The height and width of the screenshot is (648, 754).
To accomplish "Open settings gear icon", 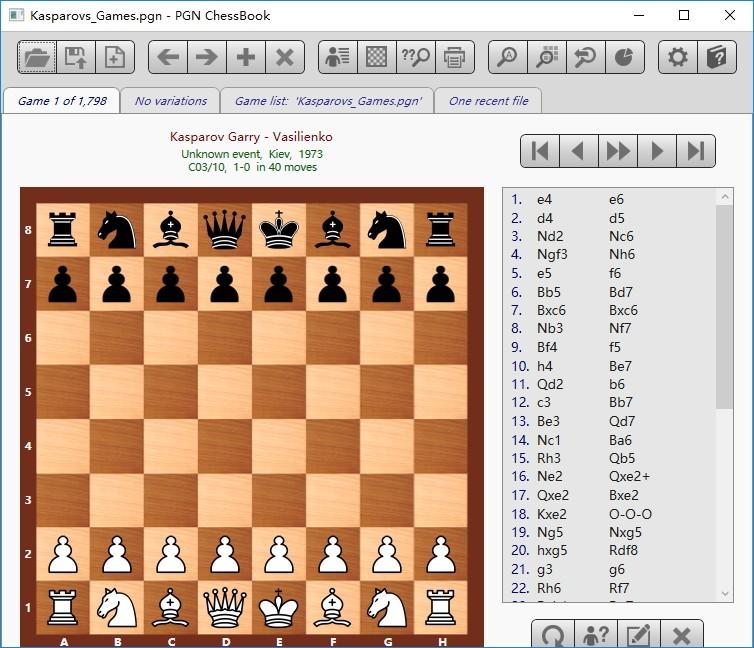I will (678, 57).
